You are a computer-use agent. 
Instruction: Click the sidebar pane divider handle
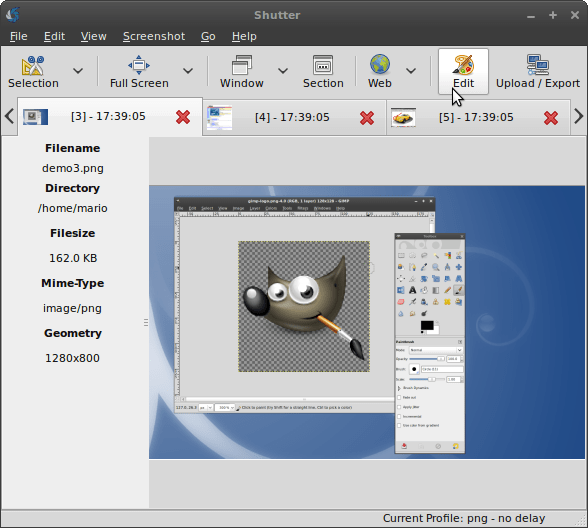(x=146, y=322)
